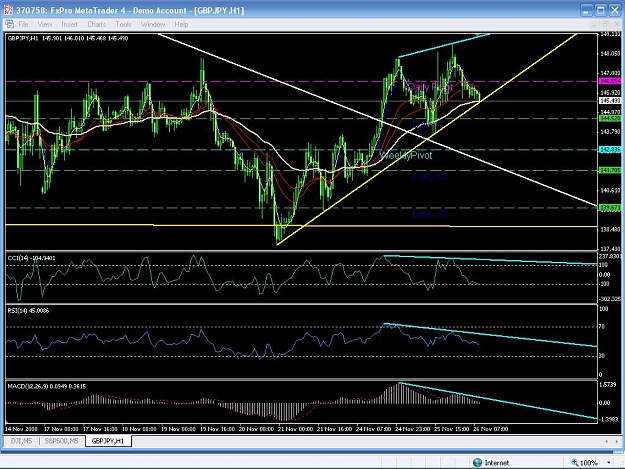The height and width of the screenshot is (469, 625).
Task: Close the MetaTrader main window
Action: (x=615, y=10)
